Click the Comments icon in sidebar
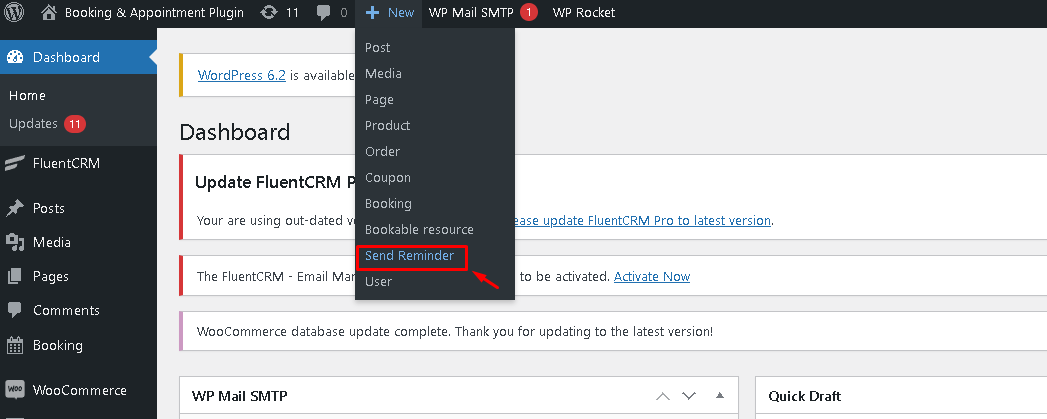This screenshot has width=1047, height=419. pos(15,311)
